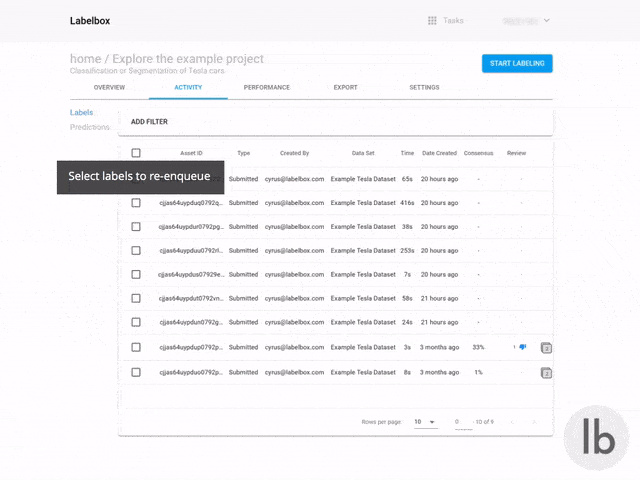Screen dimensions: 640x480
Task: Switch to the Overview tab
Action: pyautogui.click(x=109, y=87)
